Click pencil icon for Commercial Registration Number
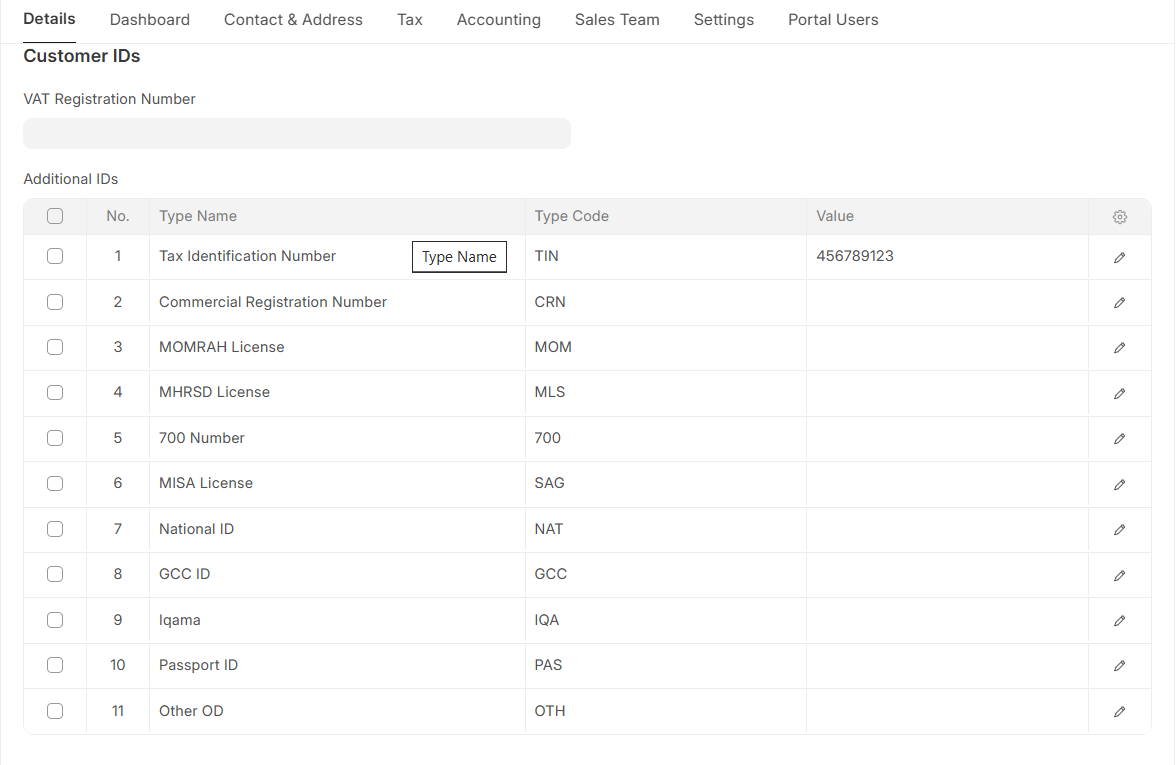This screenshot has width=1176, height=765. tap(1119, 303)
